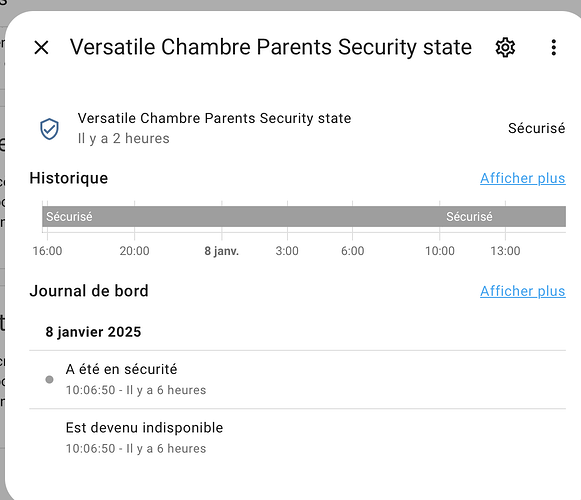581x500 pixels.
Task: Open Afficher plus link next to Journal de bord
Action: [x=522, y=291]
